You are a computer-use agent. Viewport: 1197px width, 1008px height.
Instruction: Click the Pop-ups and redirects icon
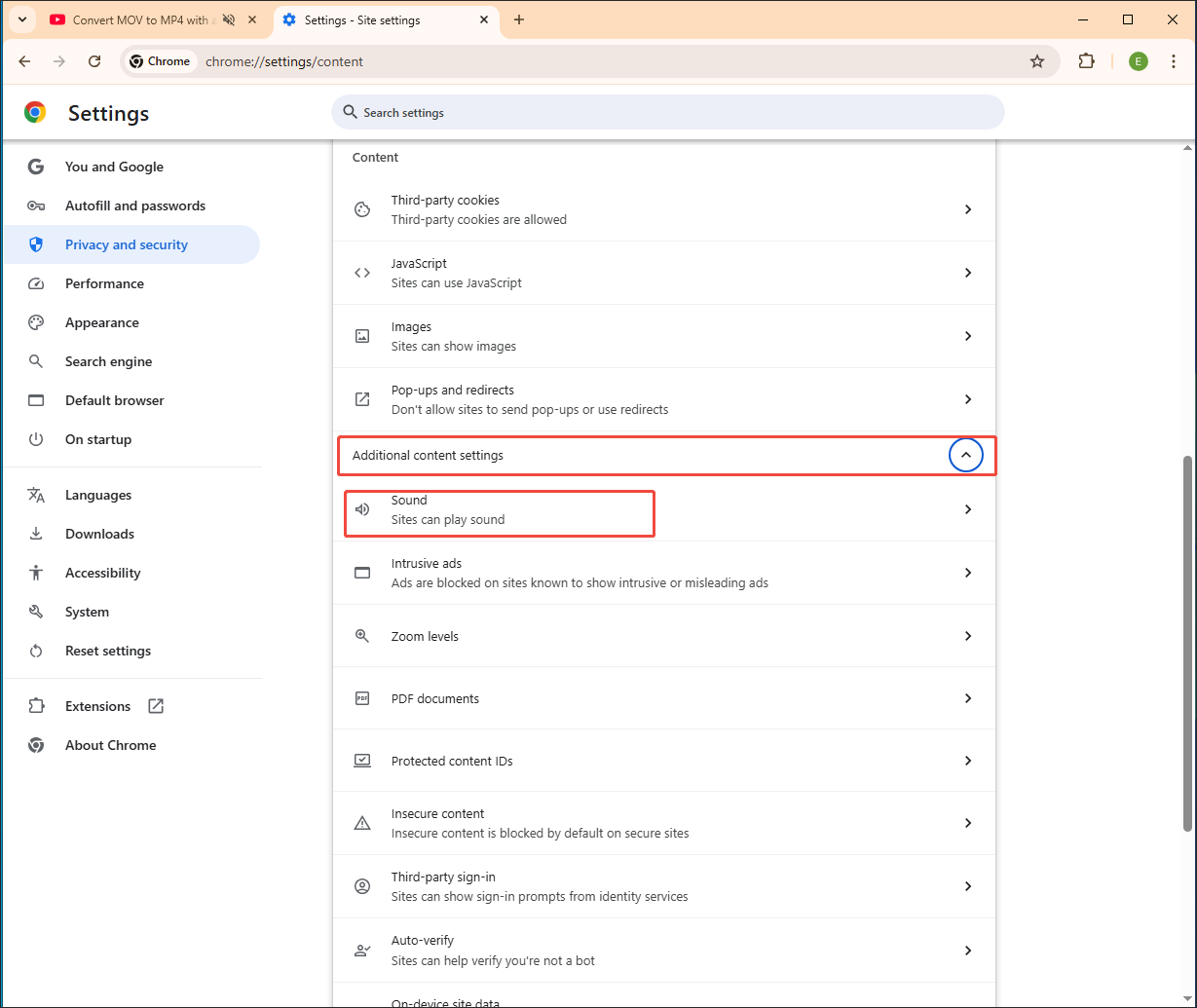click(x=362, y=399)
